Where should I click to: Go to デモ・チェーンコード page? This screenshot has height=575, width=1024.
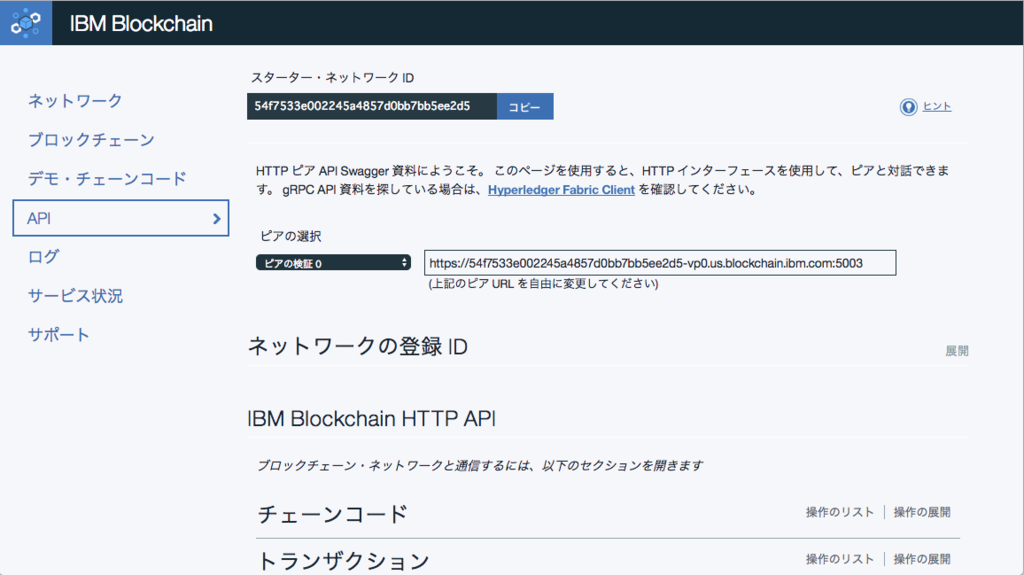[107, 178]
